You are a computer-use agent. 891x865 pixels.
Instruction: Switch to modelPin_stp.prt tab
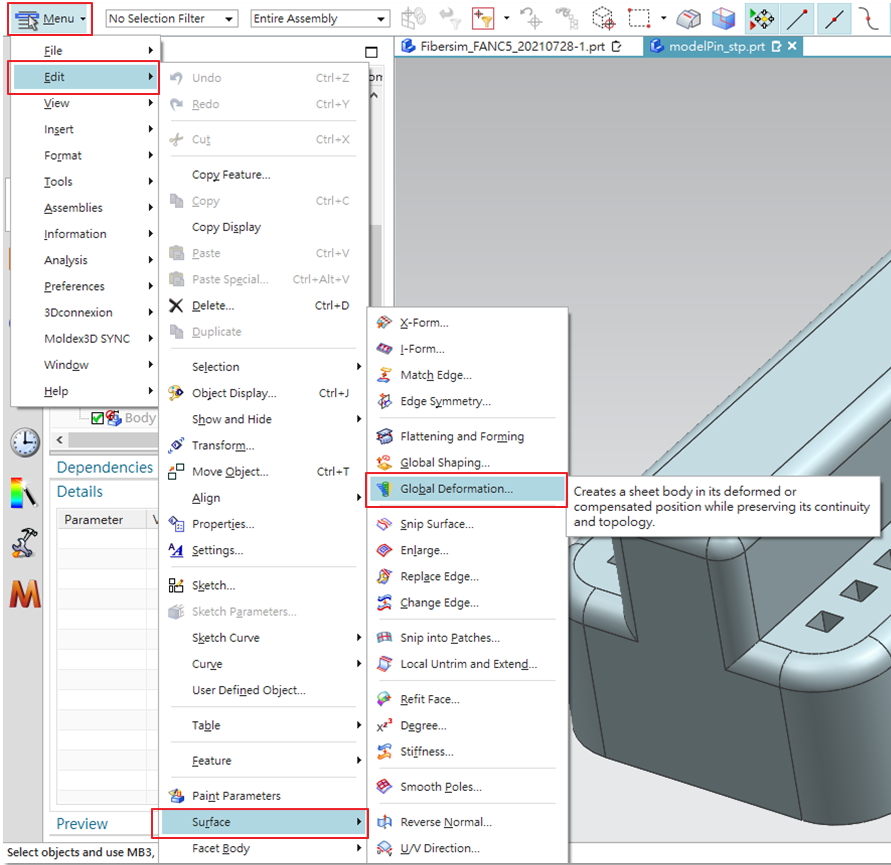point(715,47)
